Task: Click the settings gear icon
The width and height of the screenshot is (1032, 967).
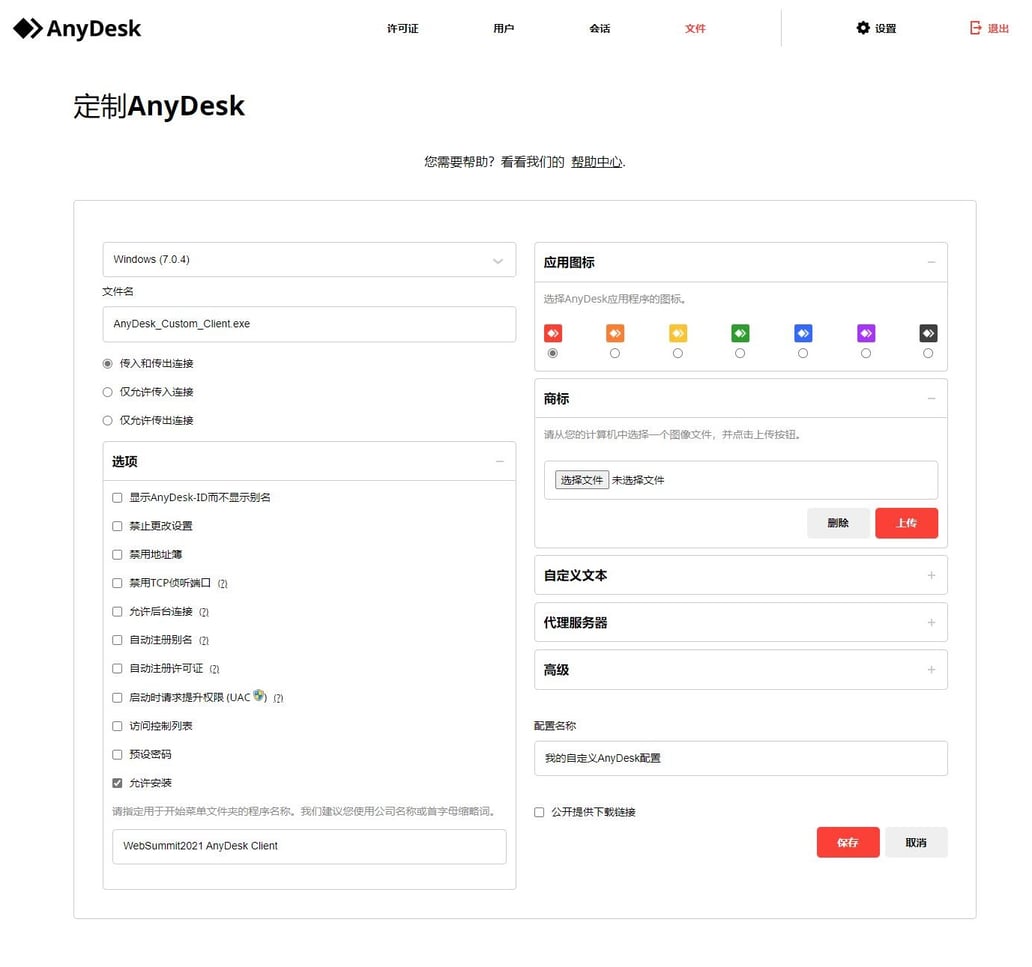Action: pos(862,28)
